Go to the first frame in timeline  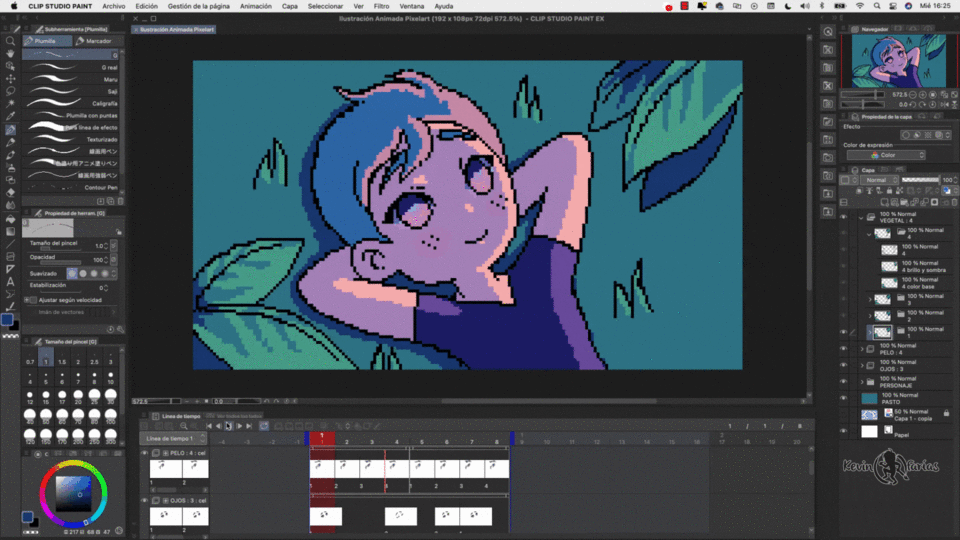point(209,426)
